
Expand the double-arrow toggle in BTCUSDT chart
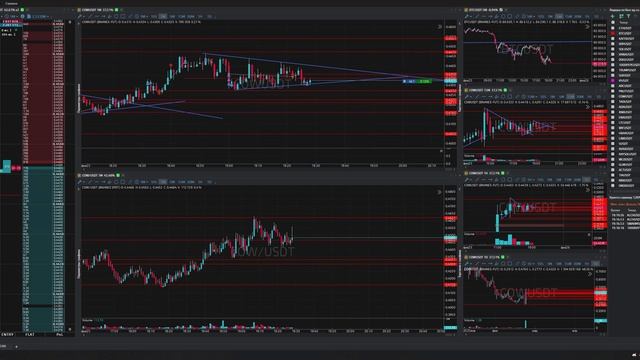coord(588,27)
